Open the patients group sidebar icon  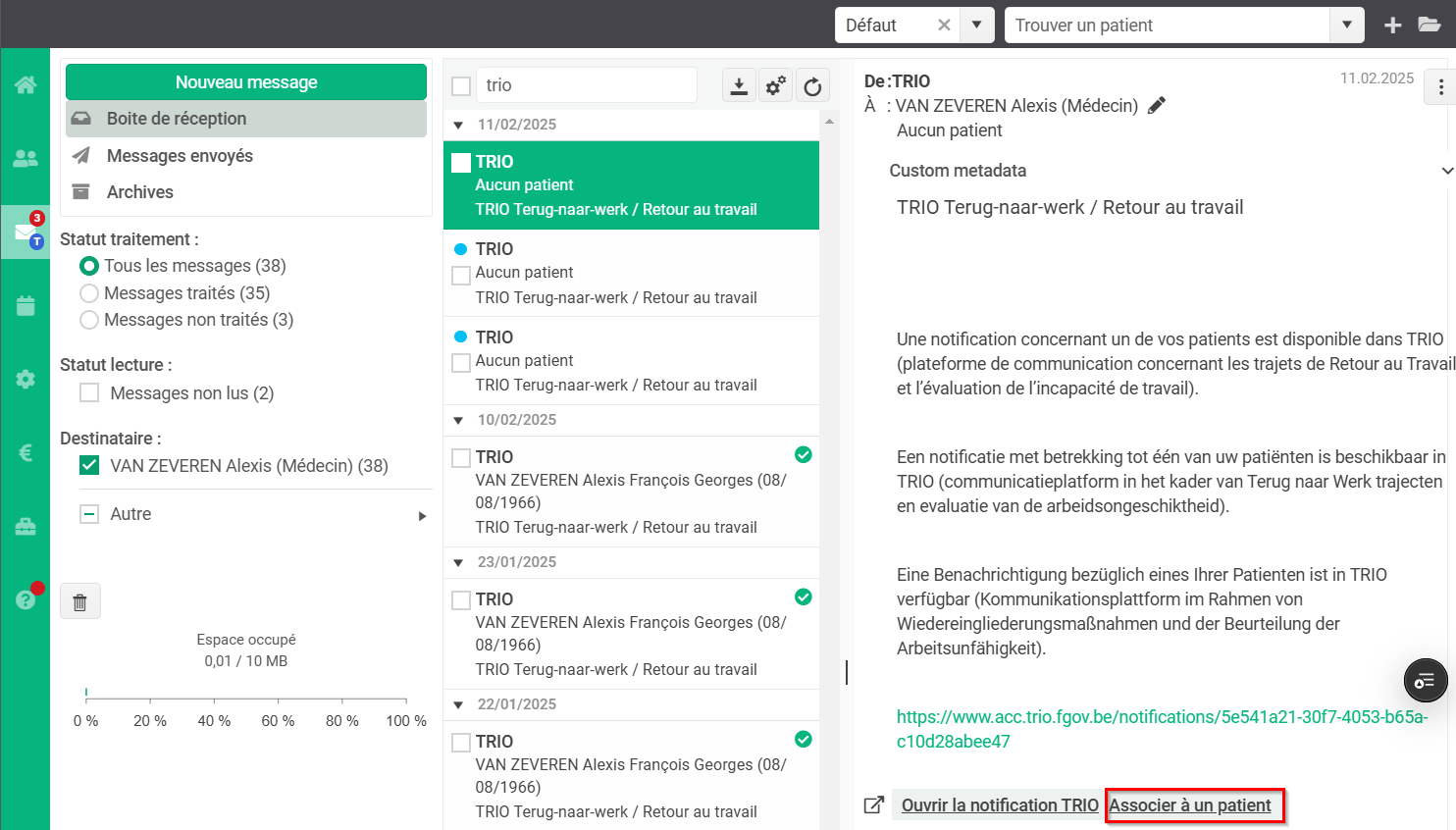tap(26, 158)
